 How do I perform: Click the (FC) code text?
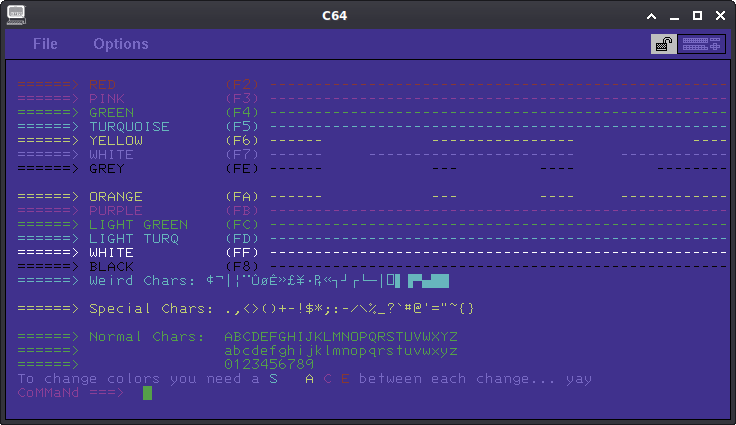(x=242, y=224)
